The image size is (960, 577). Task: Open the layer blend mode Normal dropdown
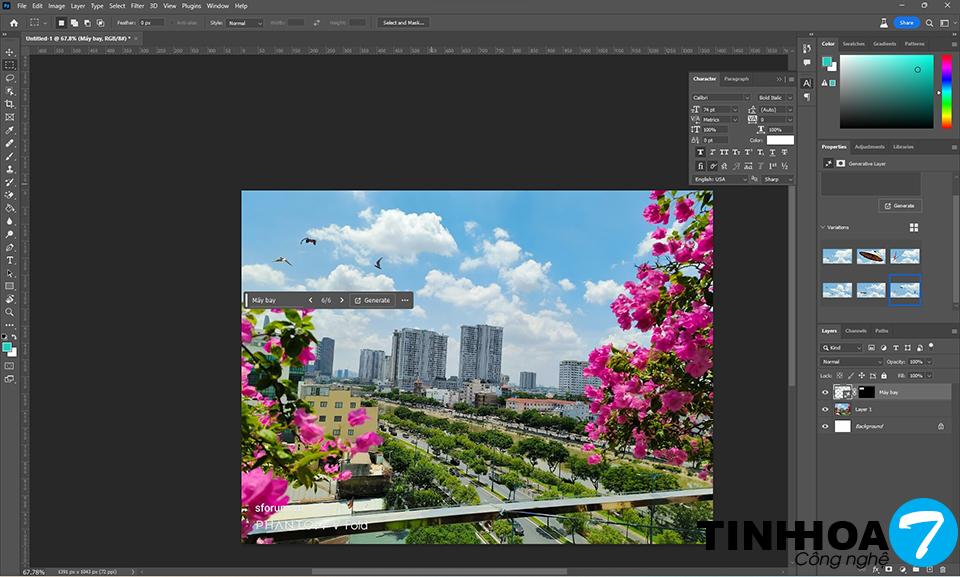[851, 361]
